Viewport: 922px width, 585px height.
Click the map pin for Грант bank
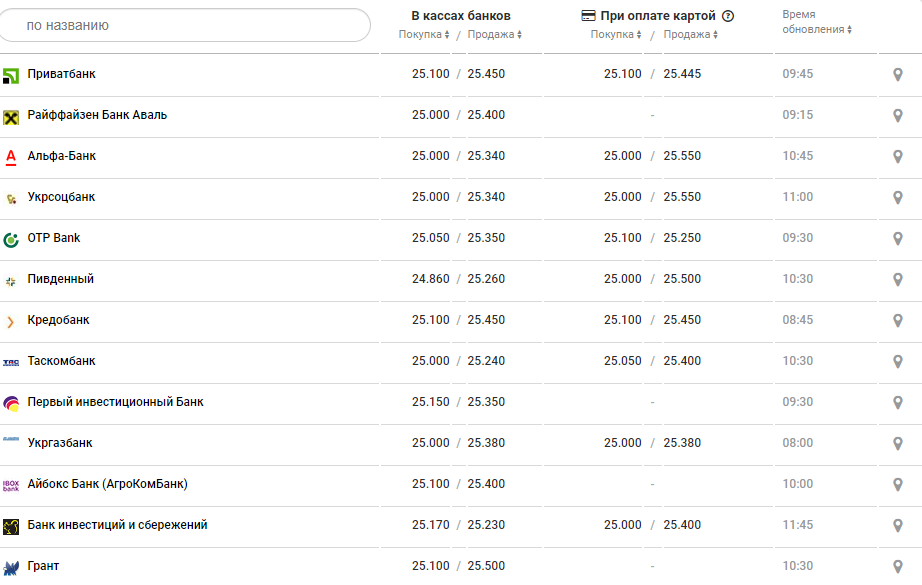897,567
